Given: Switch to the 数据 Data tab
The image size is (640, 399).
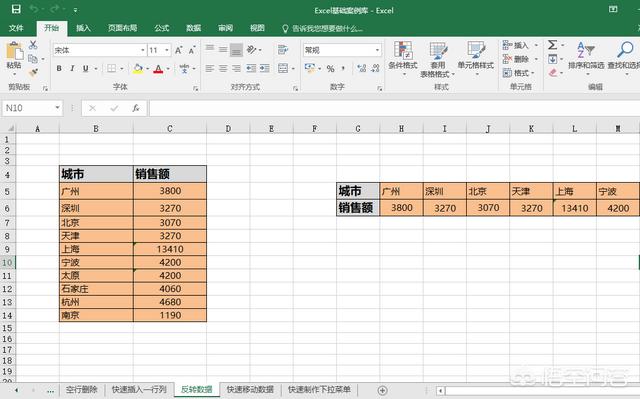Looking at the screenshot, I should point(193,28).
